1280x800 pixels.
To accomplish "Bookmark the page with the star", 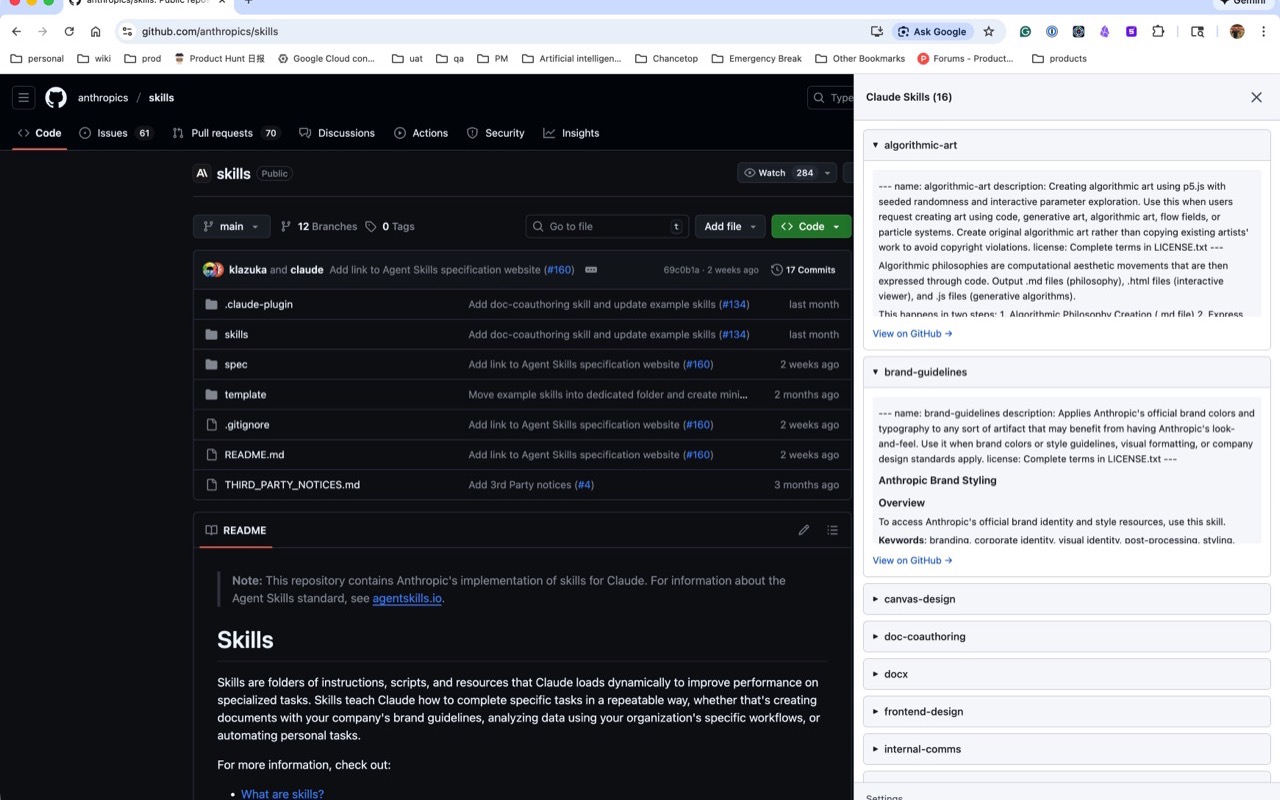I will click(989, 31).
